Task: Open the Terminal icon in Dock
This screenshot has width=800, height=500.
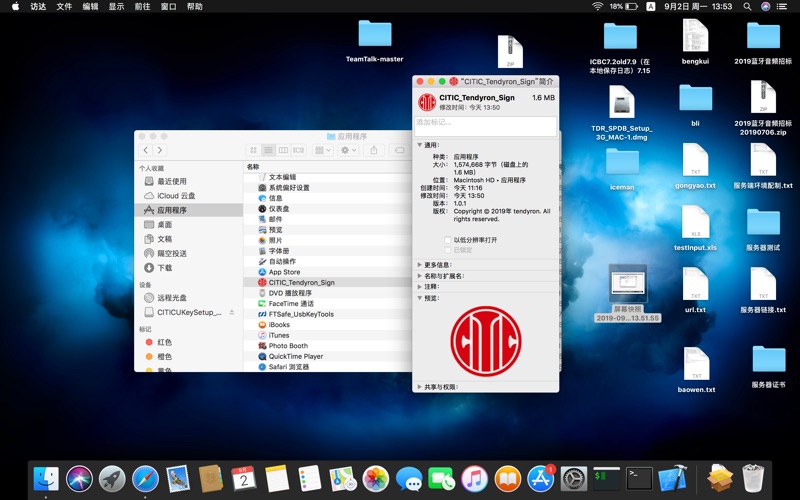Action: (x=640, y=478)
